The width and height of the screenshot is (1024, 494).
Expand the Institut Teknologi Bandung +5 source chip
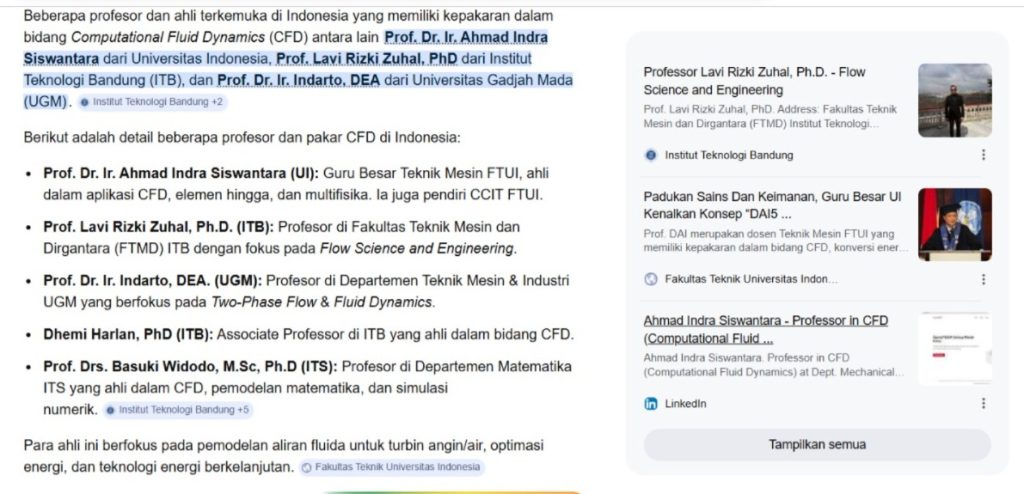click(178, 410)
